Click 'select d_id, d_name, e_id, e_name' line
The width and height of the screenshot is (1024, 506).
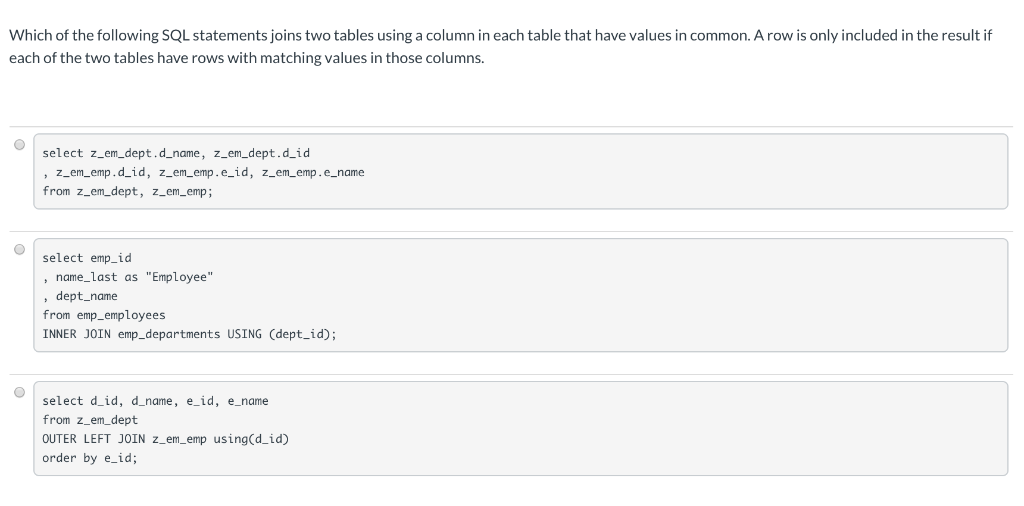click(155, 401)
